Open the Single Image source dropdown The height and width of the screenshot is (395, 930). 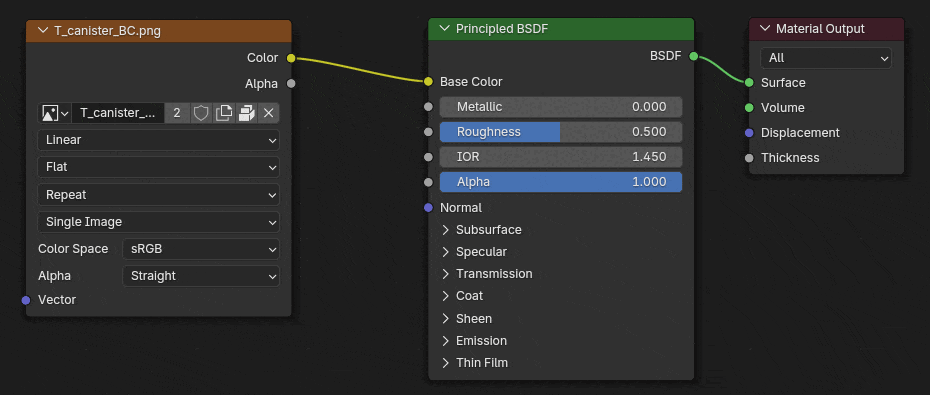tap(158, 222)
